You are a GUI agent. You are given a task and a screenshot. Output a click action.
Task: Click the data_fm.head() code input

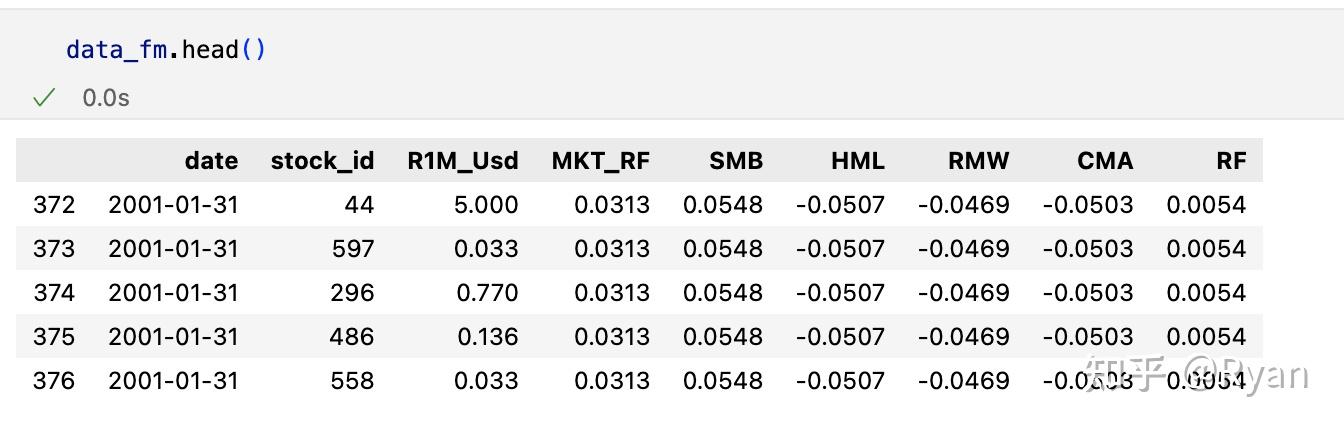point(166,49)
